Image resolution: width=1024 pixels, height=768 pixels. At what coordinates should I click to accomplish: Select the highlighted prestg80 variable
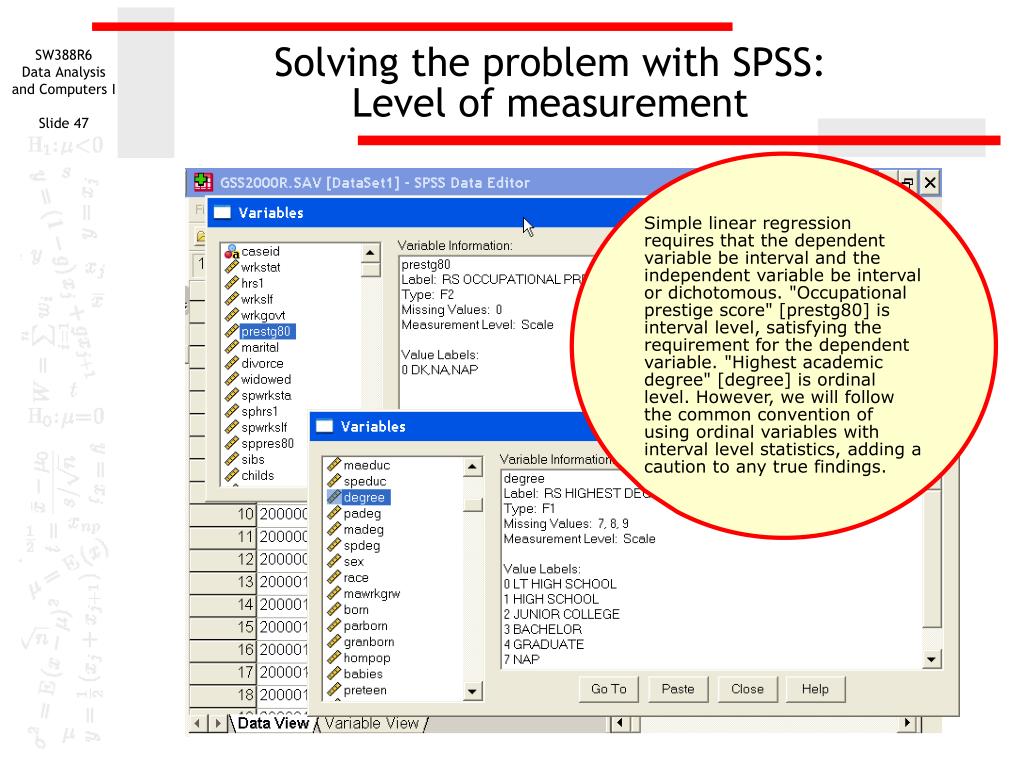click(266, 332)
